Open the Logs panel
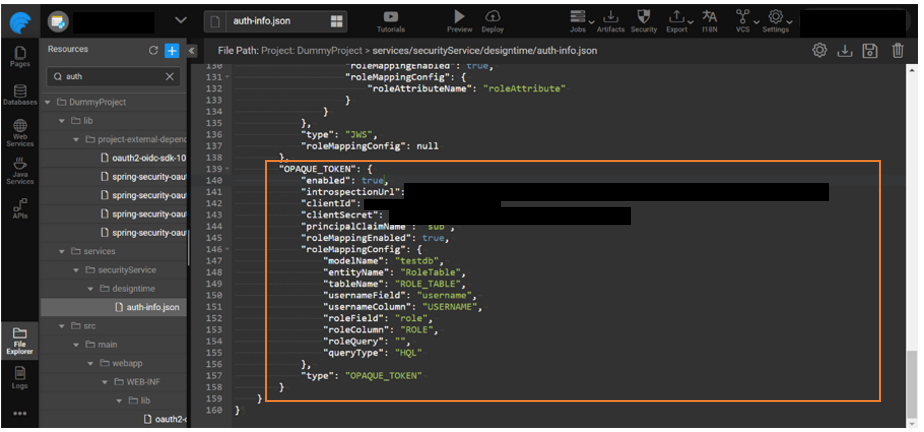The image size is (924, 432). click(20, 376)
